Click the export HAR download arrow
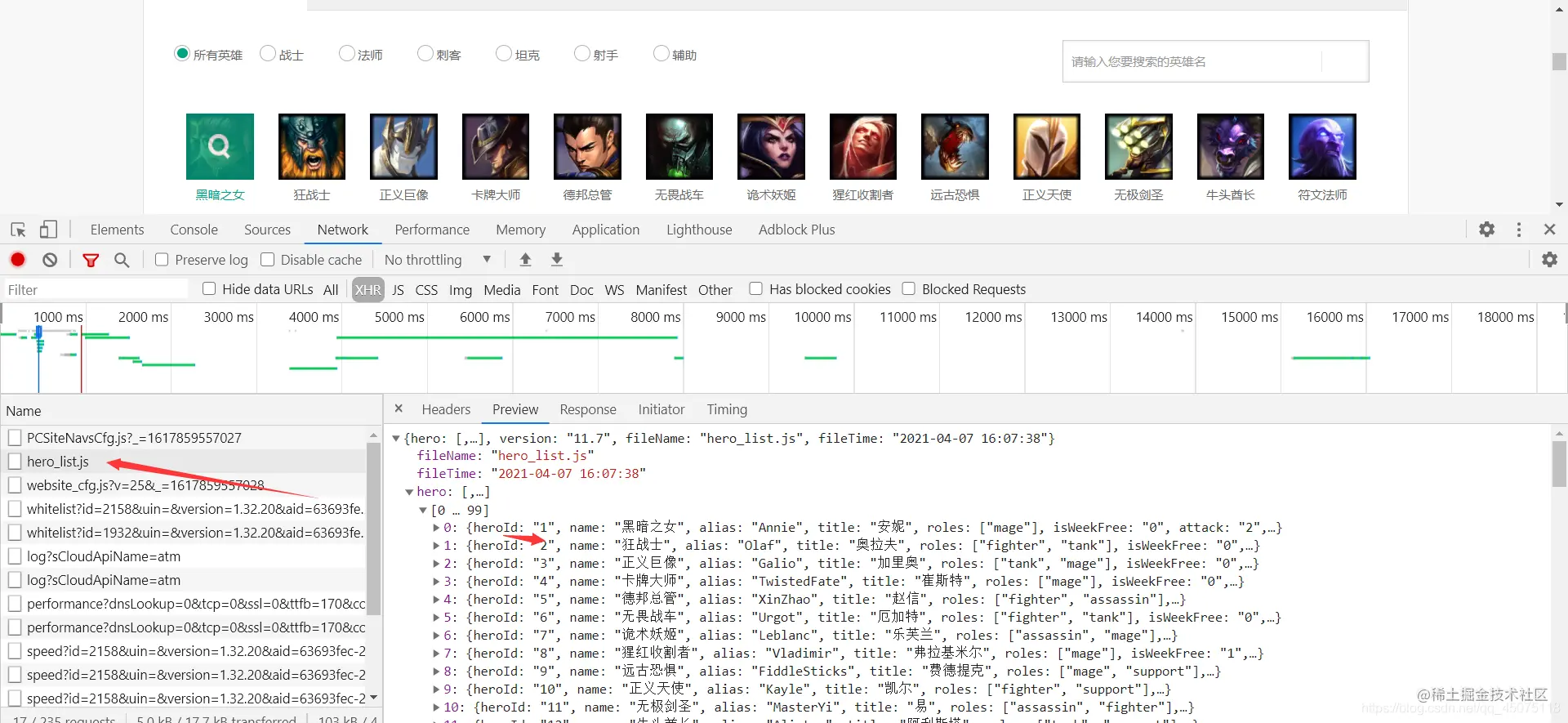 (557, 260)
